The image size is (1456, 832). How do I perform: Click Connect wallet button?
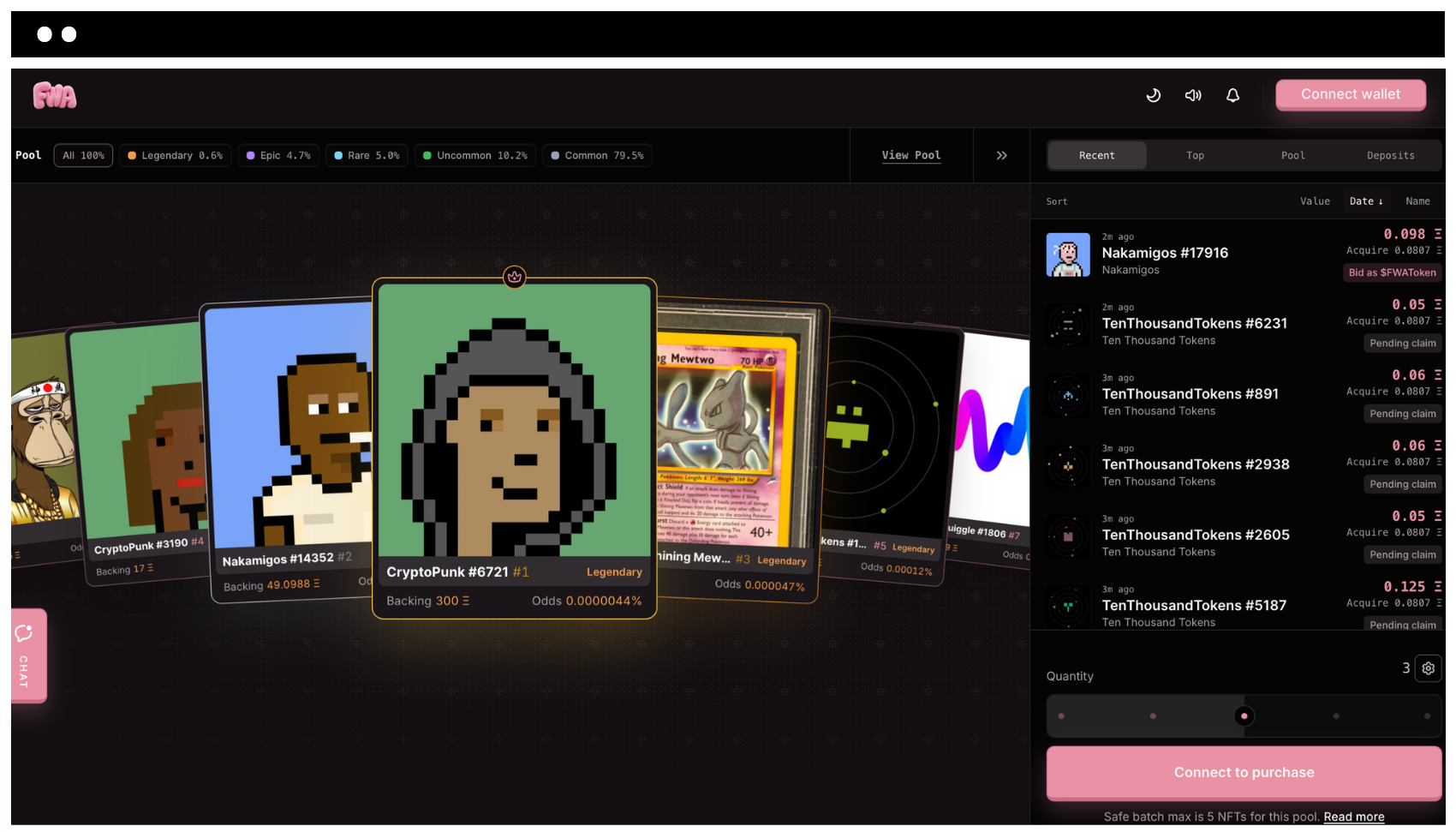click(1351, 94)
